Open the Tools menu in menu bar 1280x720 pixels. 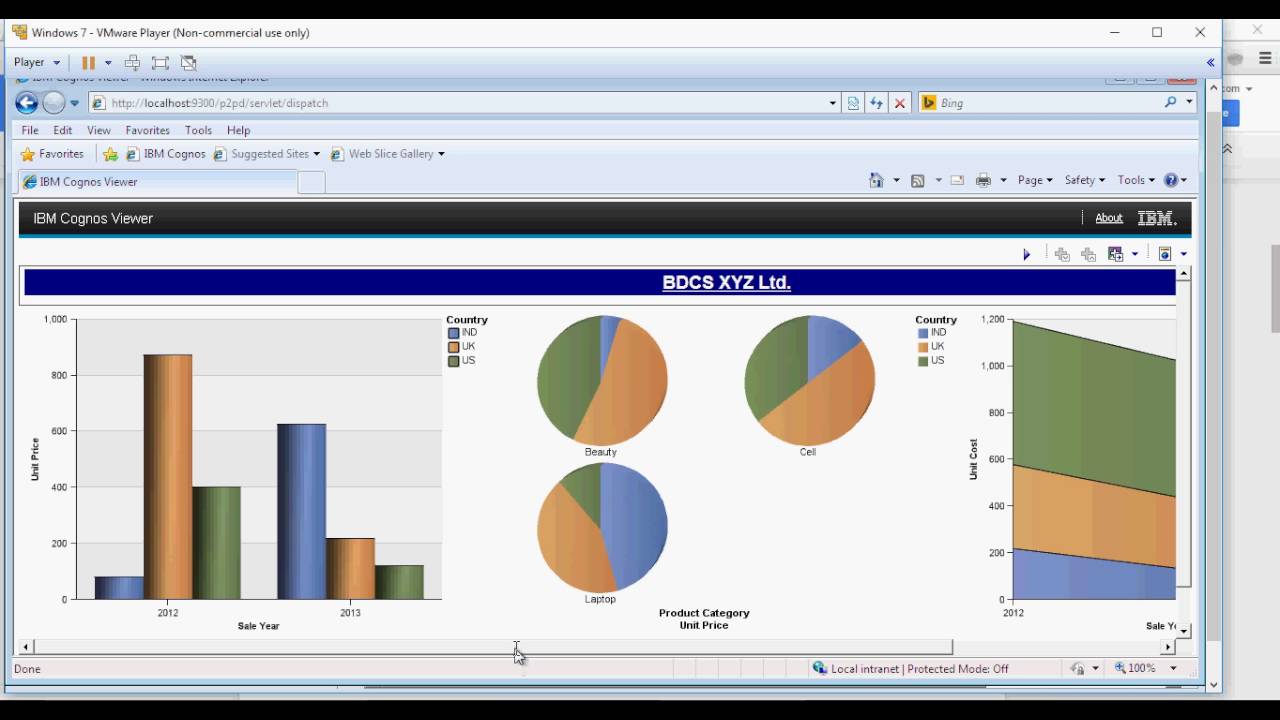(x=198, y=130)
